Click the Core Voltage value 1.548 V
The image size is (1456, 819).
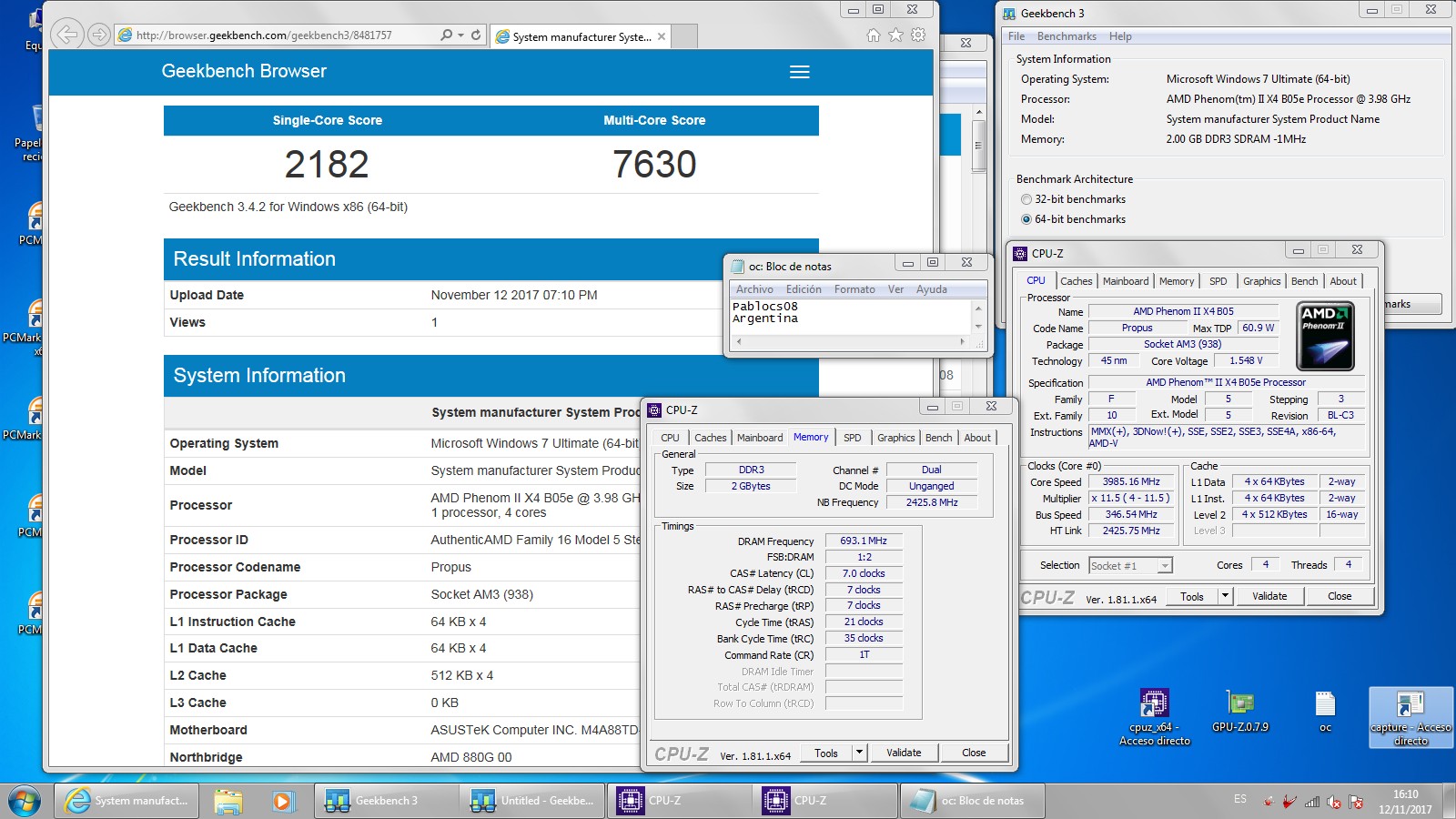(1246, 360)
